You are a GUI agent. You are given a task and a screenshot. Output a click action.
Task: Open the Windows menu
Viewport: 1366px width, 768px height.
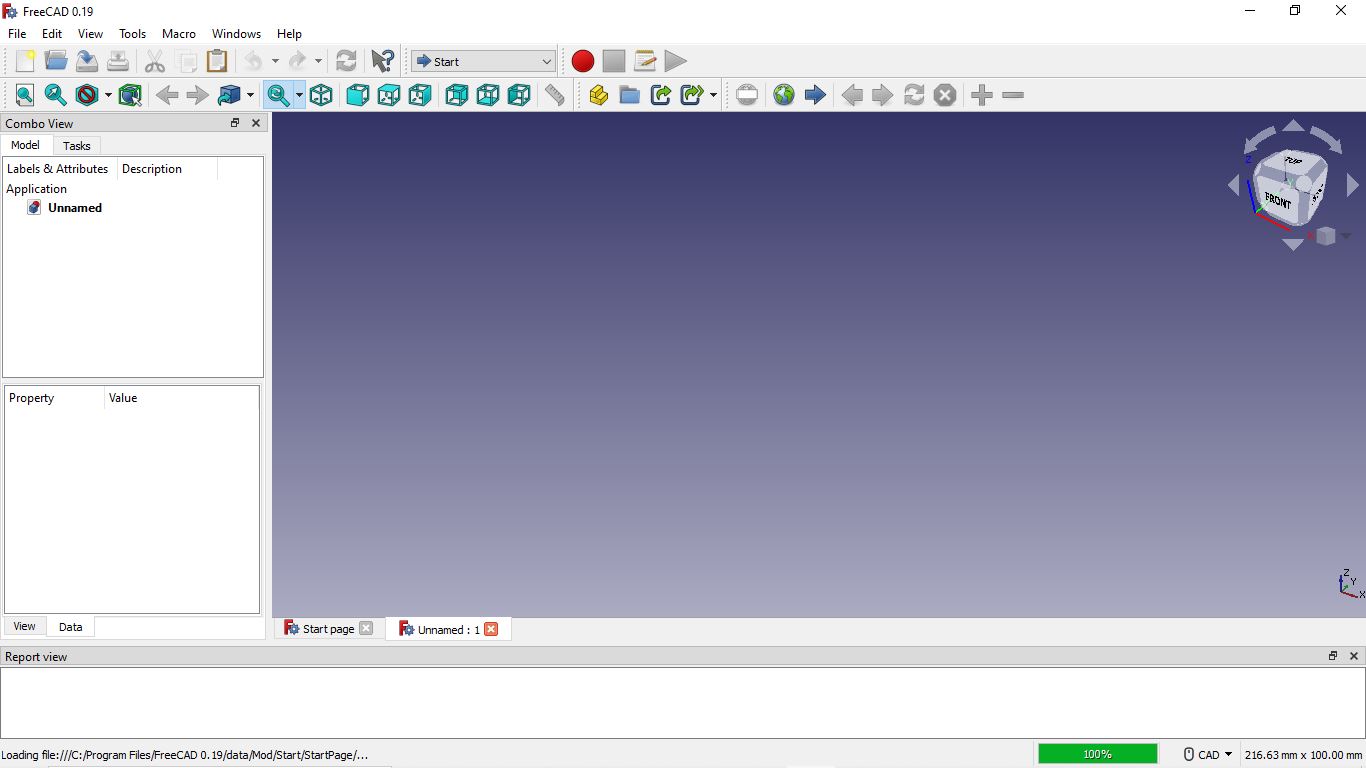point(236,33)
